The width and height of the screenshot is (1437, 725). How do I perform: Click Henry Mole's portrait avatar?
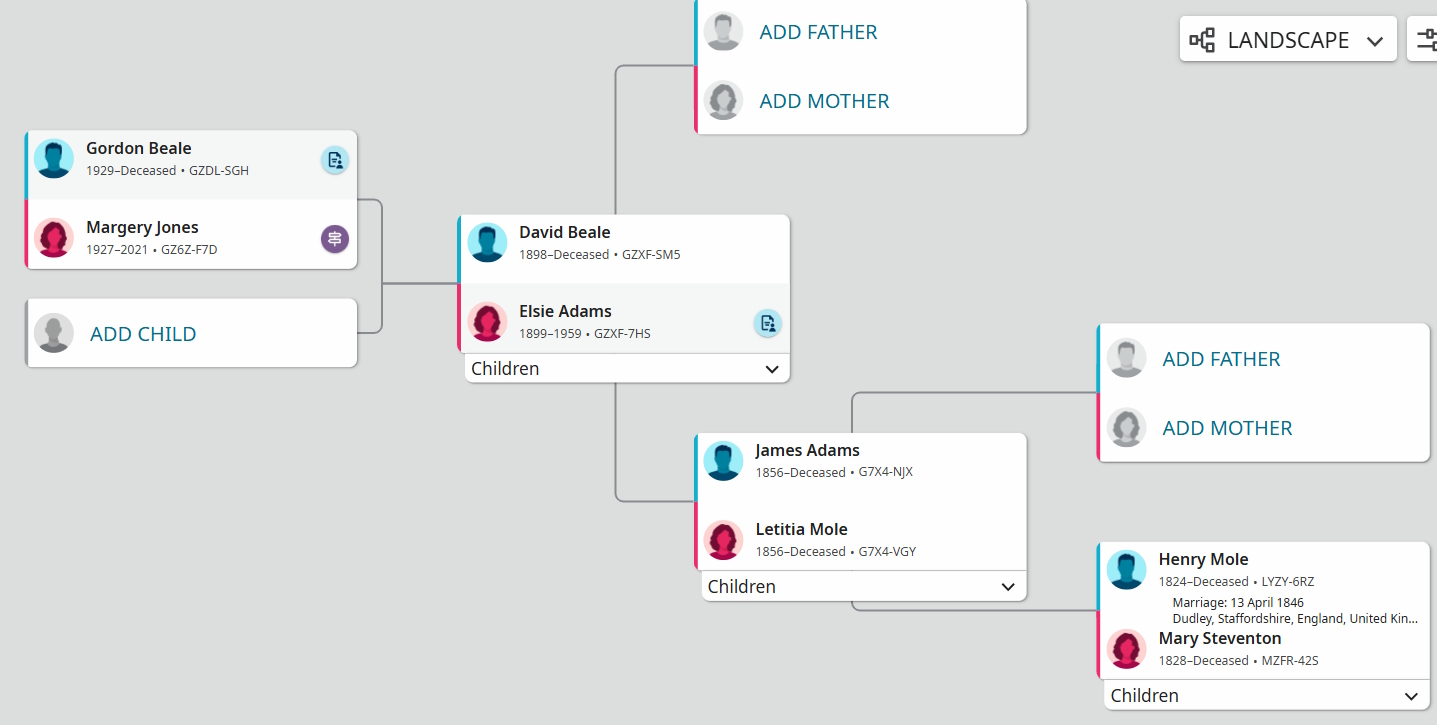[x=1126, y=570]
